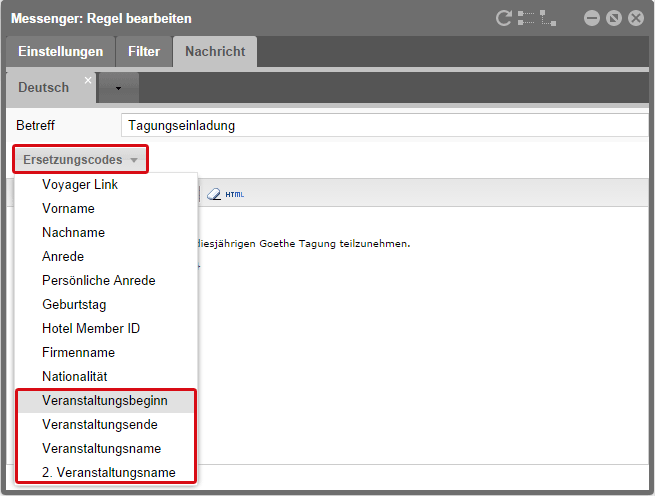Select the Nachricht tab
The height and width of the screenshot is (496, 655).
pos(214,52)
